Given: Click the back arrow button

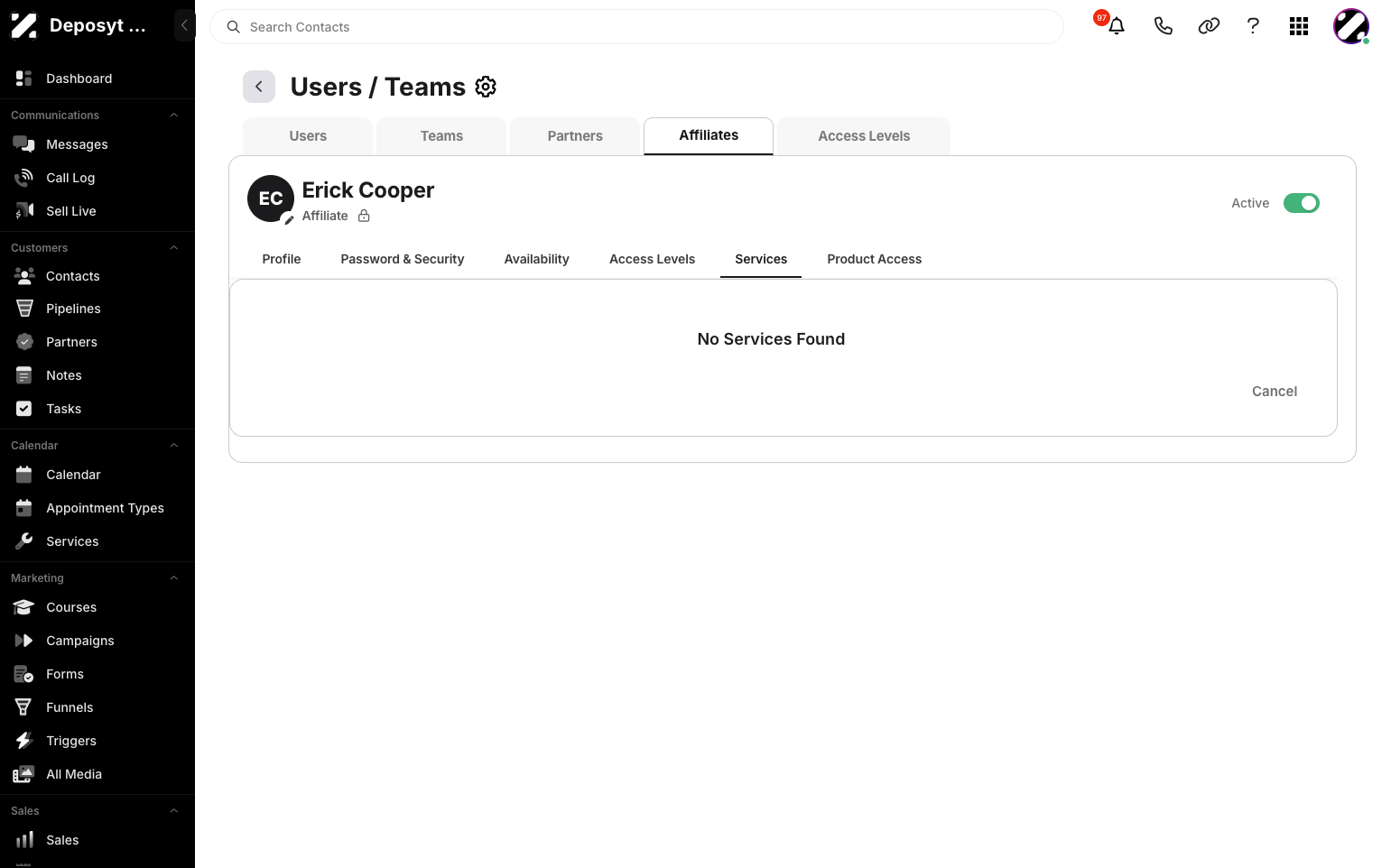Looking at the screenshot, I should [x=259, y=87].
